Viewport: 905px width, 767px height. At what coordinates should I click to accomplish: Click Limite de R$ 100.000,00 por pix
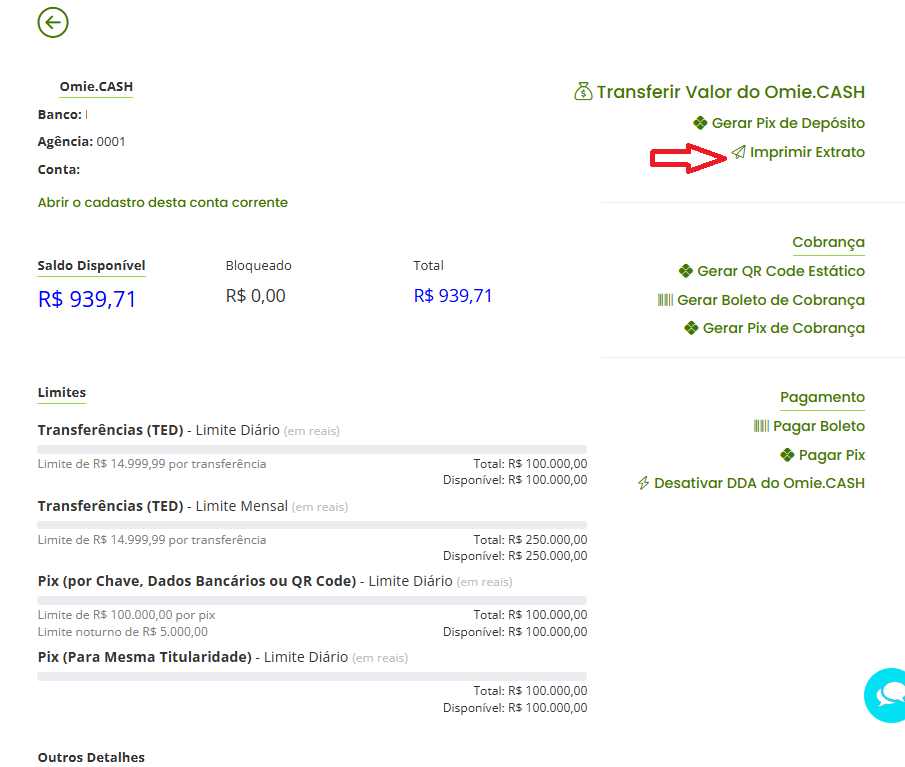(x=126, y=615)
